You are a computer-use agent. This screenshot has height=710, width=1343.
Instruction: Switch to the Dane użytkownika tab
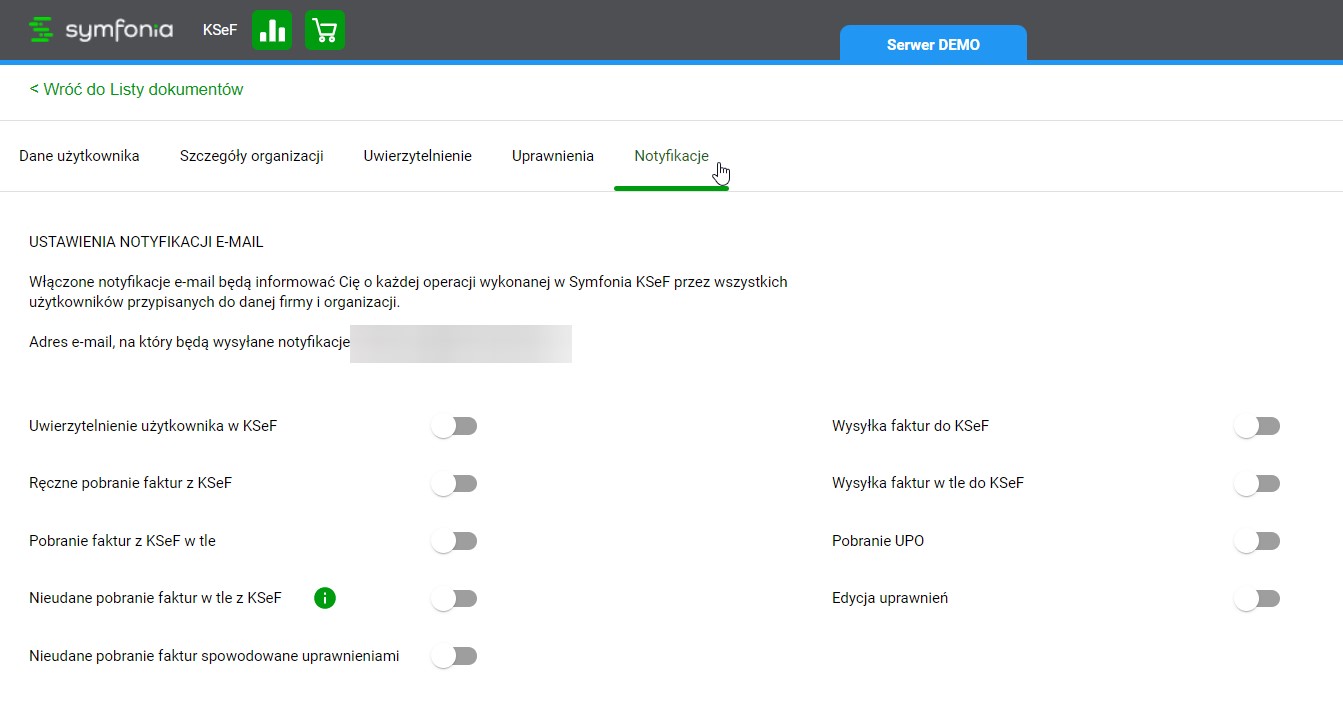(x=79, y=156)
